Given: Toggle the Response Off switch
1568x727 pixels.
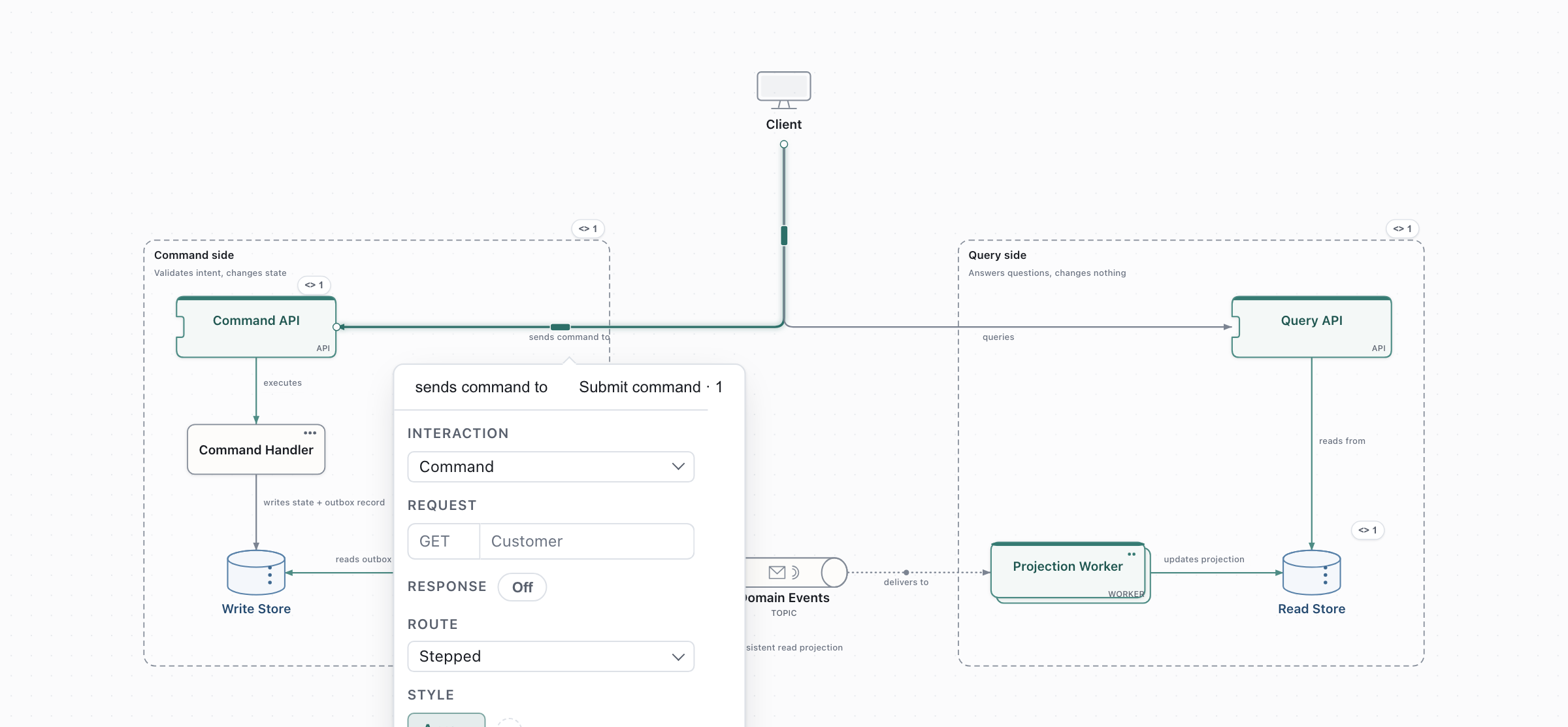Looking at the screenshot, I should [522, 587].
